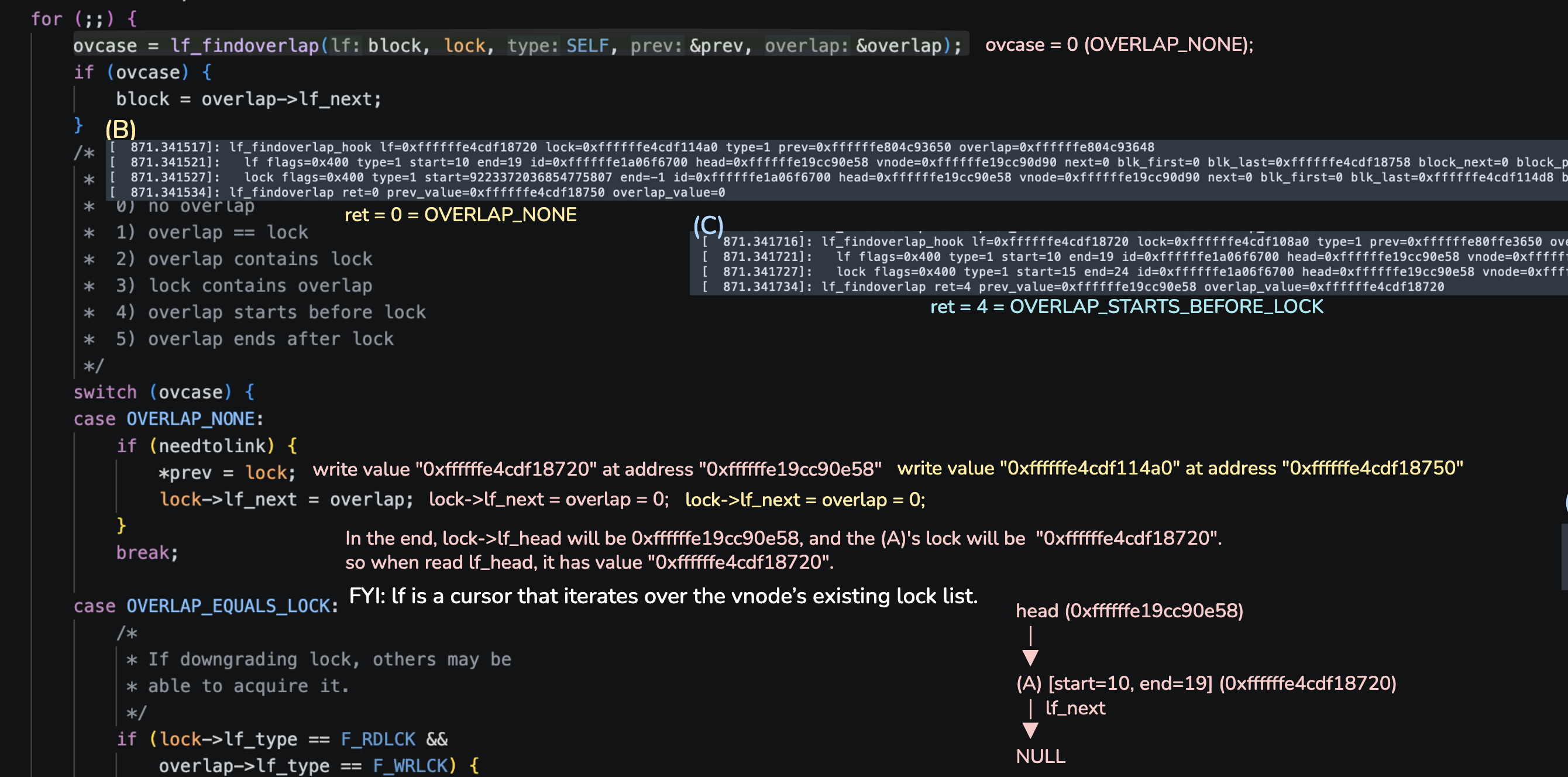Click the F_WRLCK constant
The height and width of the screenshot is (777, 1568).
[410, 765]
